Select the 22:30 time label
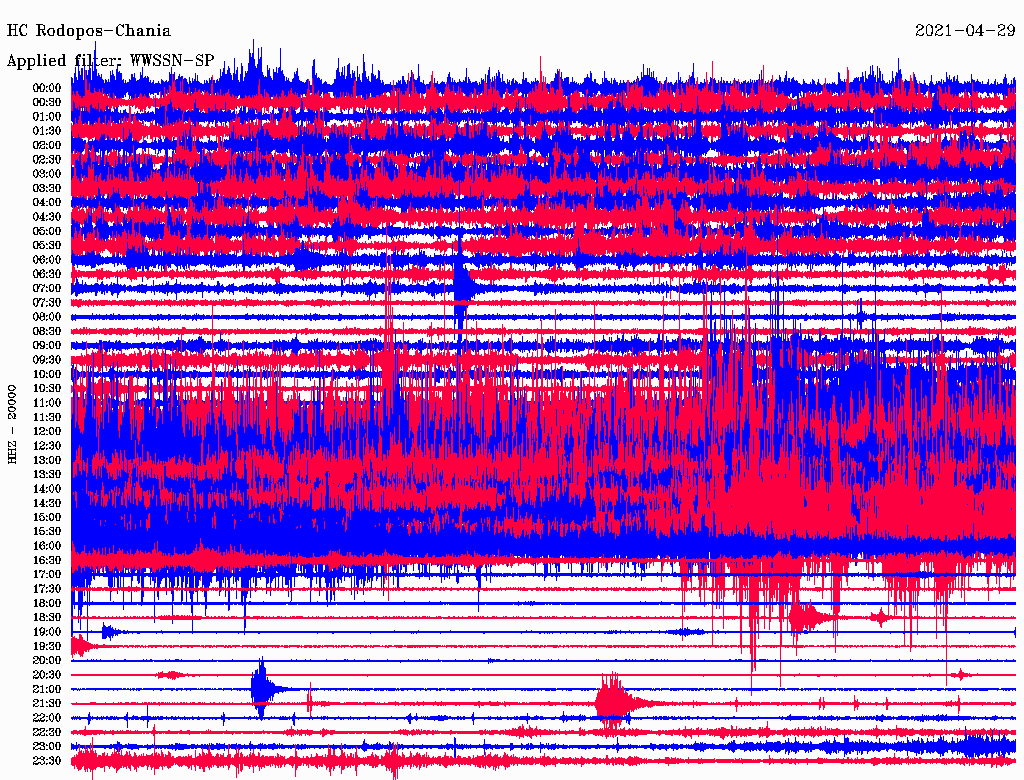The image size is (1024, 780). click(x=47, y=732)
